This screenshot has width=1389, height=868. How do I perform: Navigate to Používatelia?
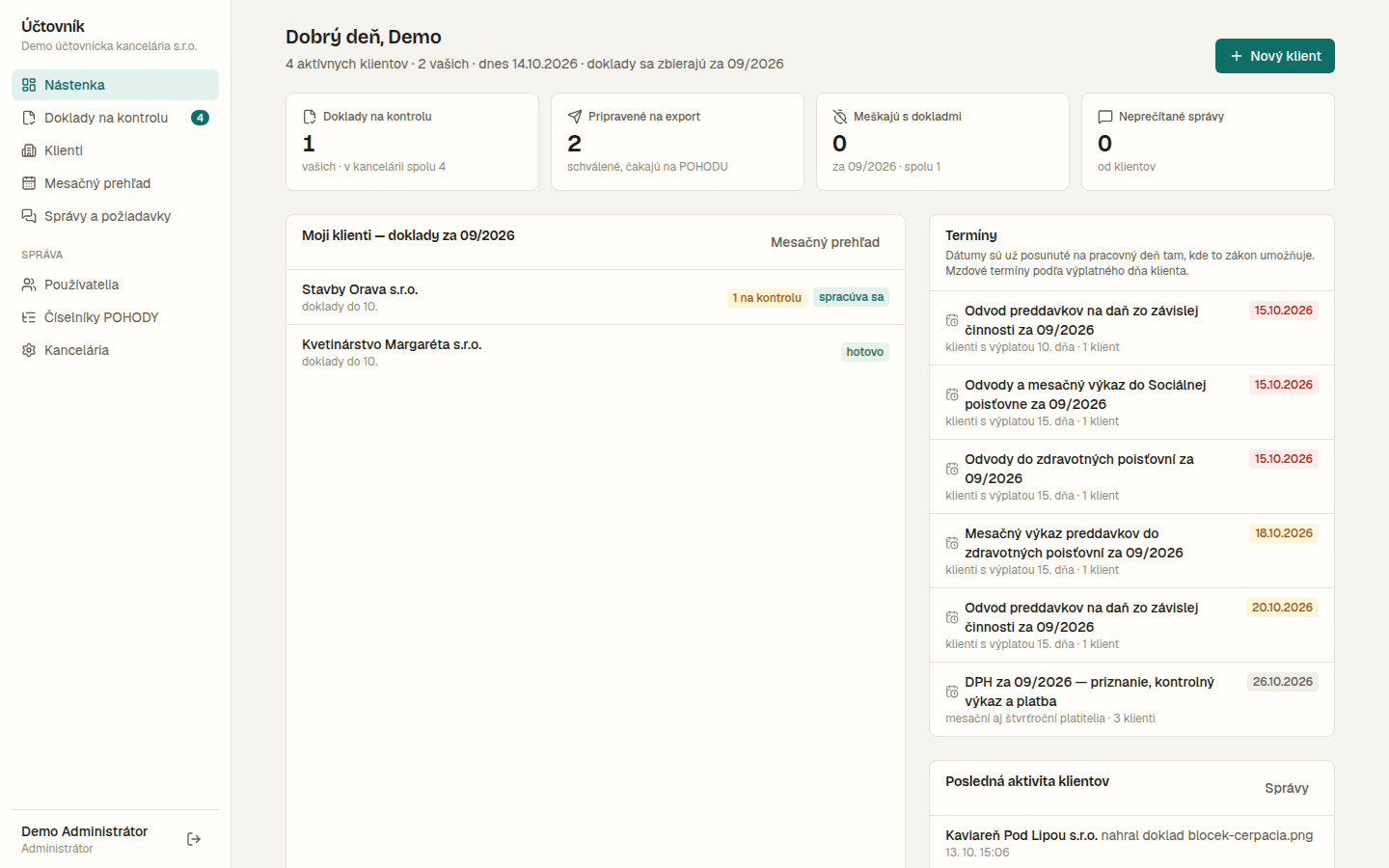point(116,285)
